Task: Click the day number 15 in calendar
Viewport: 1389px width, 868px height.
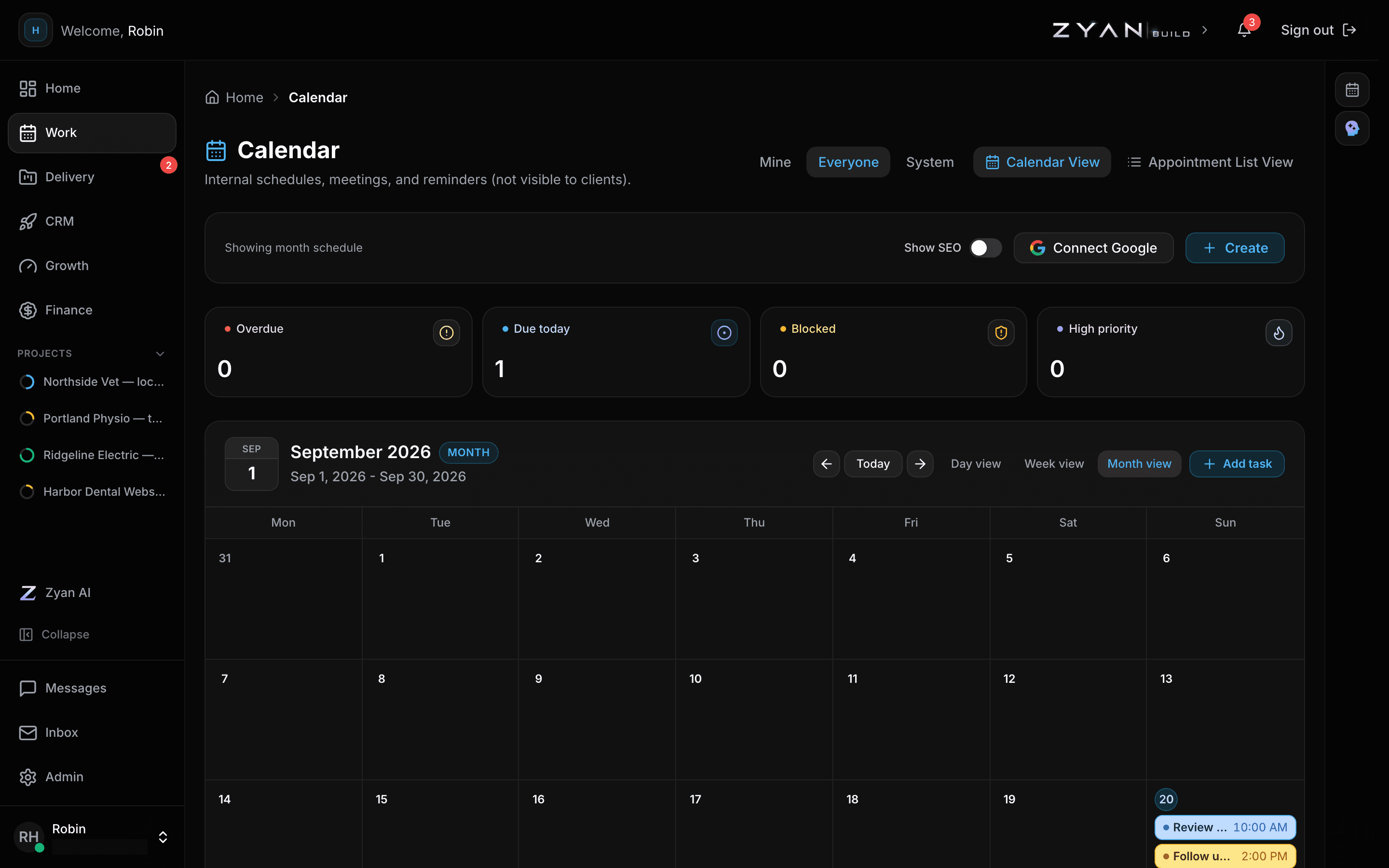Action: [x=381, y=799]
